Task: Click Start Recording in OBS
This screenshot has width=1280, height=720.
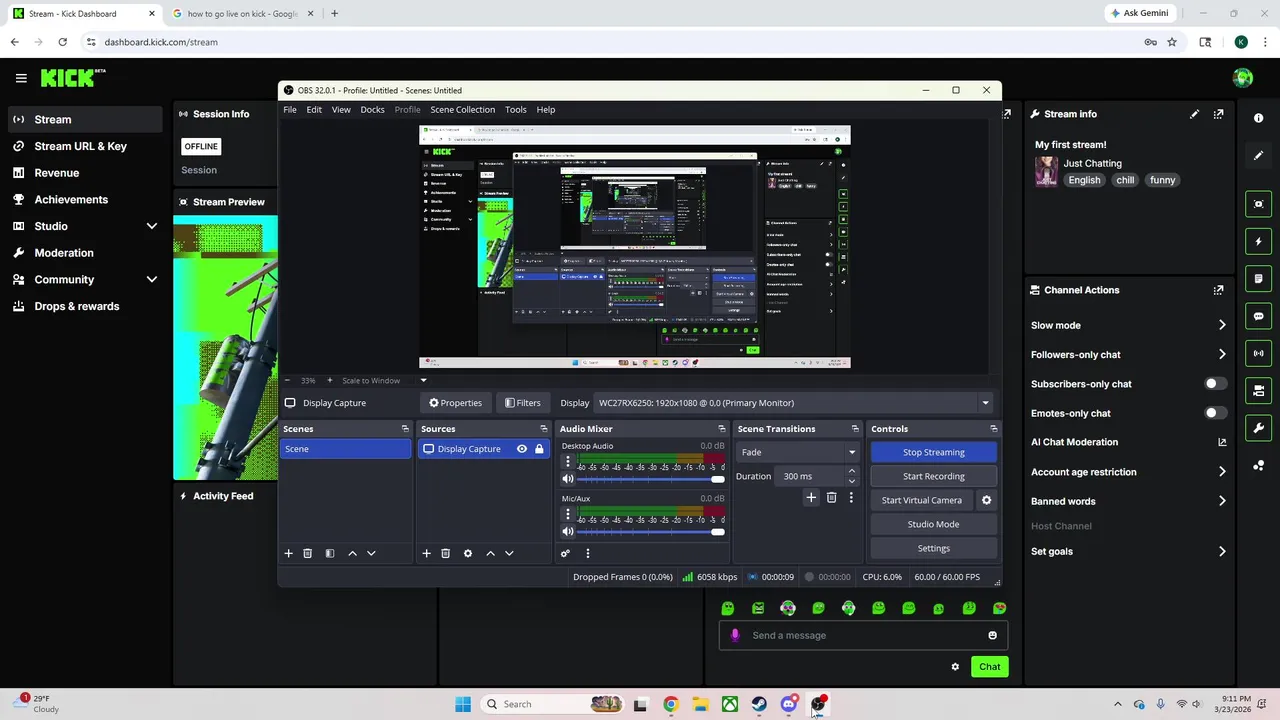Action: click(934, 476)
